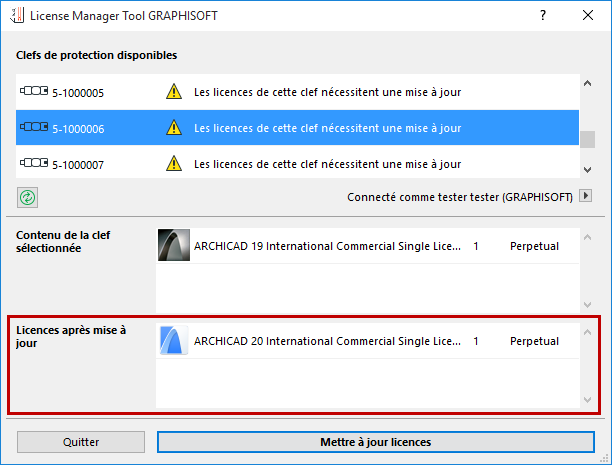Click the key list scroll up arrow

coord(587,84)
